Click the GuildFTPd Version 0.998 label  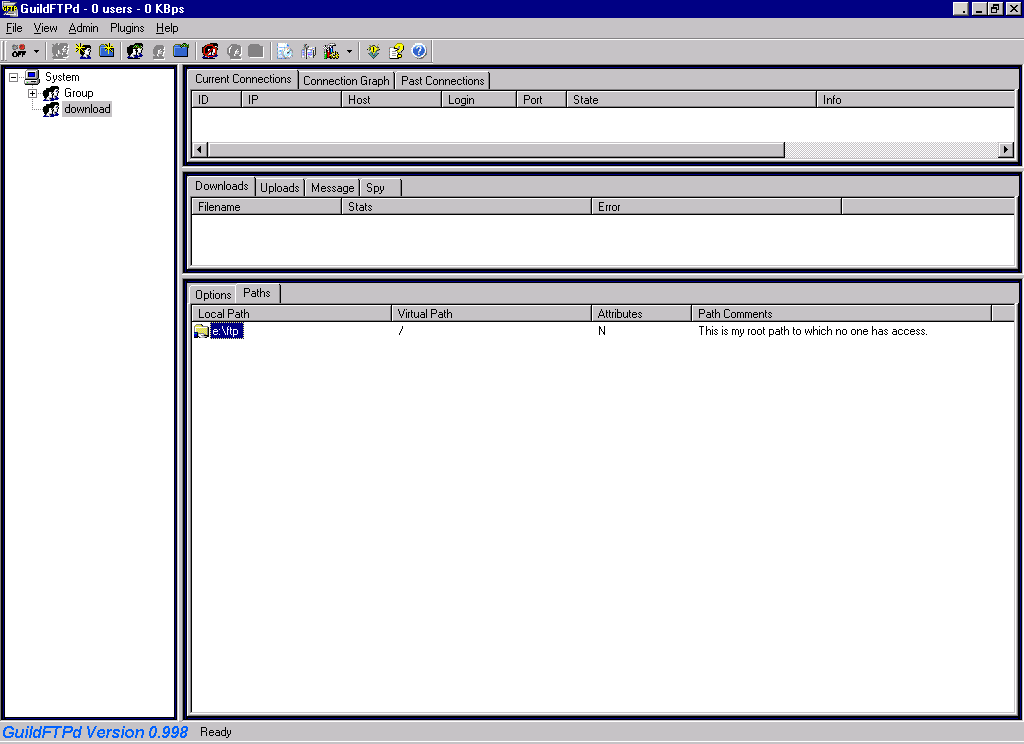click(95, 732)
